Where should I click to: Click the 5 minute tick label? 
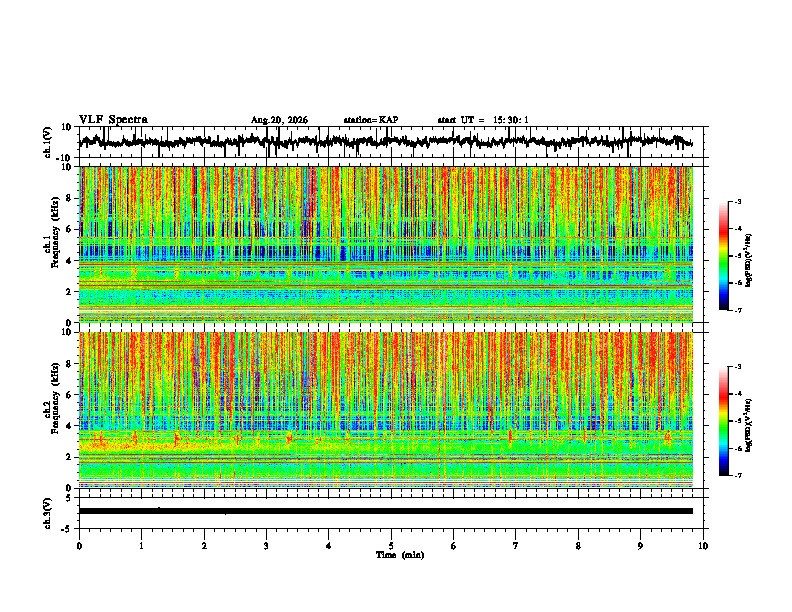point(391,546)
